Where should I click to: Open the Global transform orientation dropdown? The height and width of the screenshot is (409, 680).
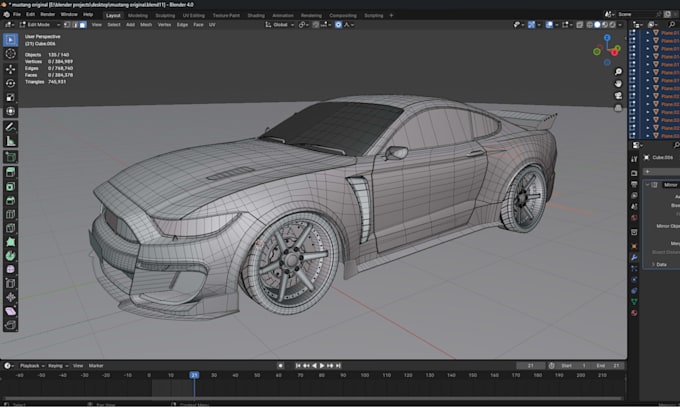coord(280,25)
